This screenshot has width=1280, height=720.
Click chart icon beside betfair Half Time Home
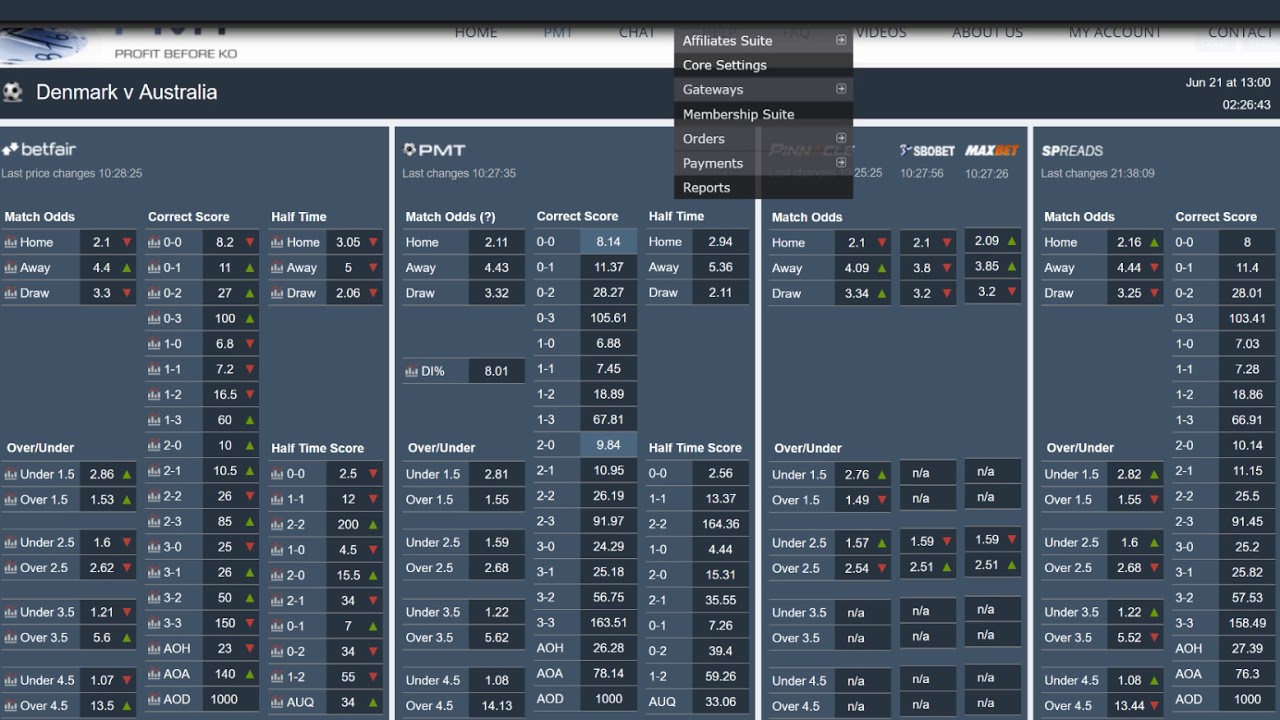(x=277, y=243)
